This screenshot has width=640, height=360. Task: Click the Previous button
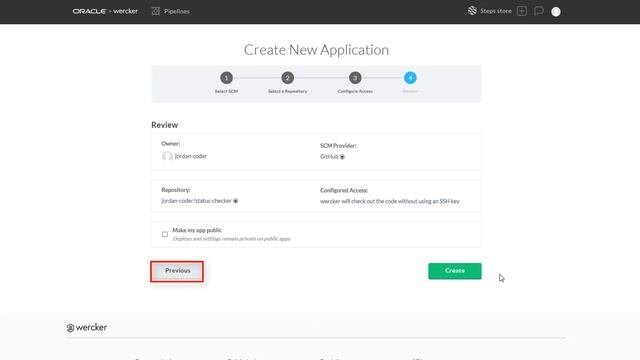tap(177, 271)
